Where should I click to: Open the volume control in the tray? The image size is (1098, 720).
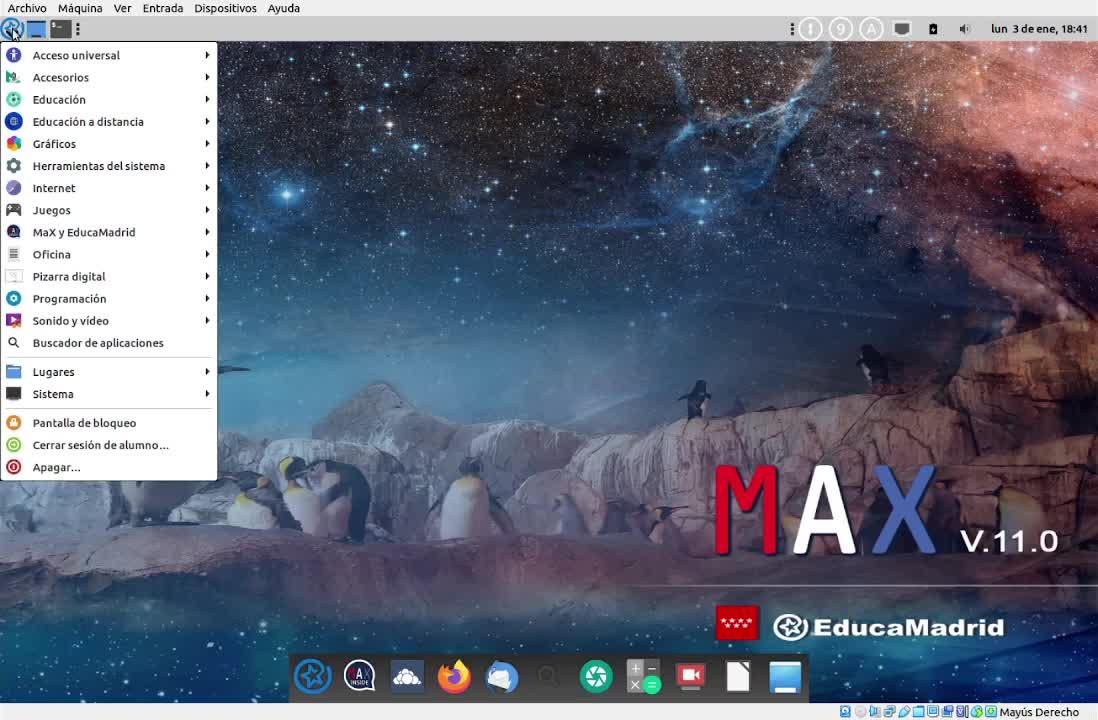(964, 29)
